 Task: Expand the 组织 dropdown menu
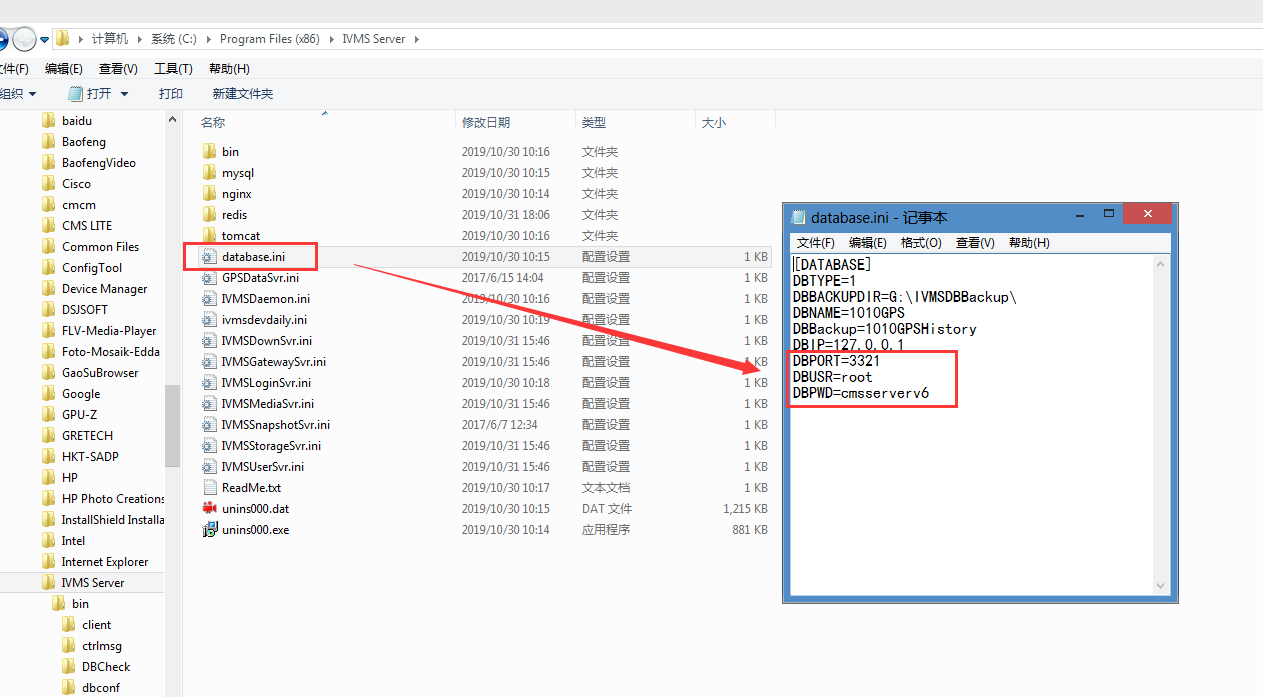pyautogui.click(x=18, y=93)
